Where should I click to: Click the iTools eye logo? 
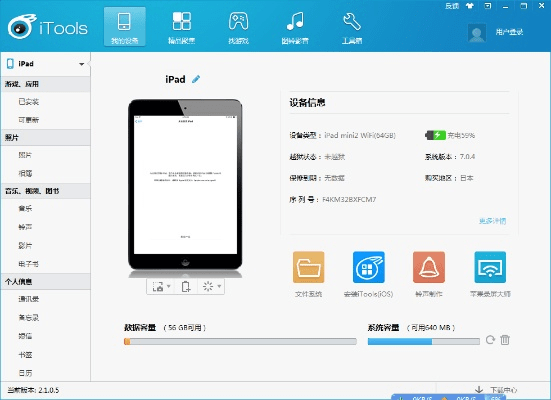coord(22,27)
